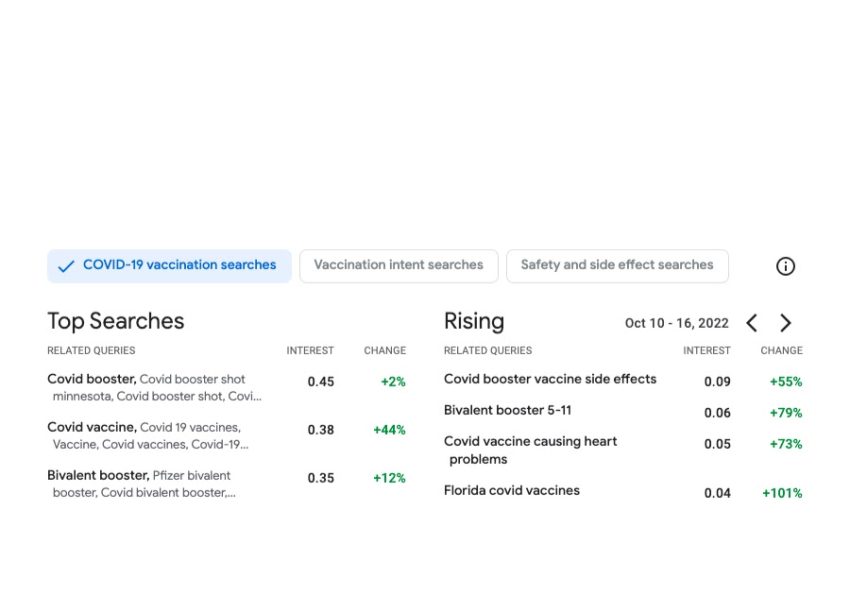This screenshot has height=595, width=850.
Task: Go to next week with right chevron
Action: (785, 323)
